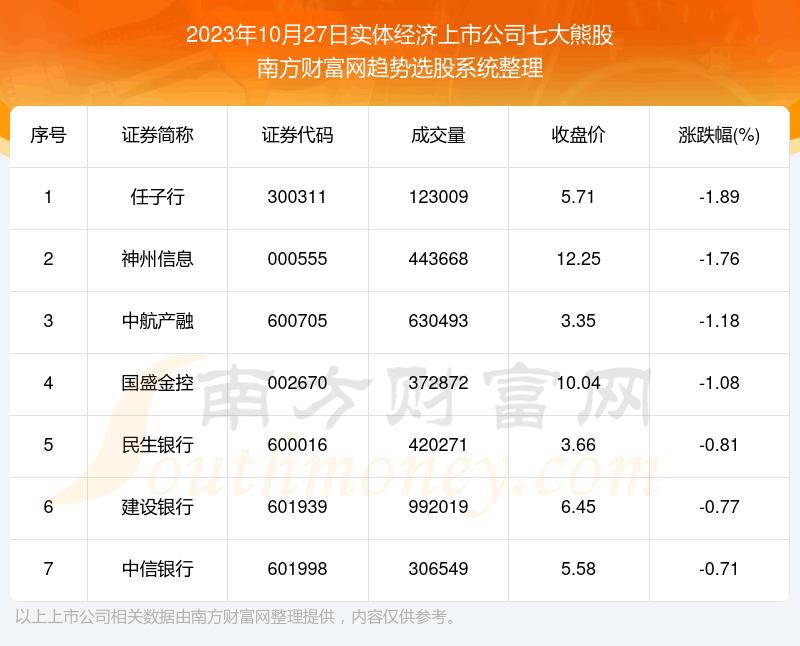Click volume value '306549'
800x646 pixels.
pyautogui.click(x=438, y=569)
